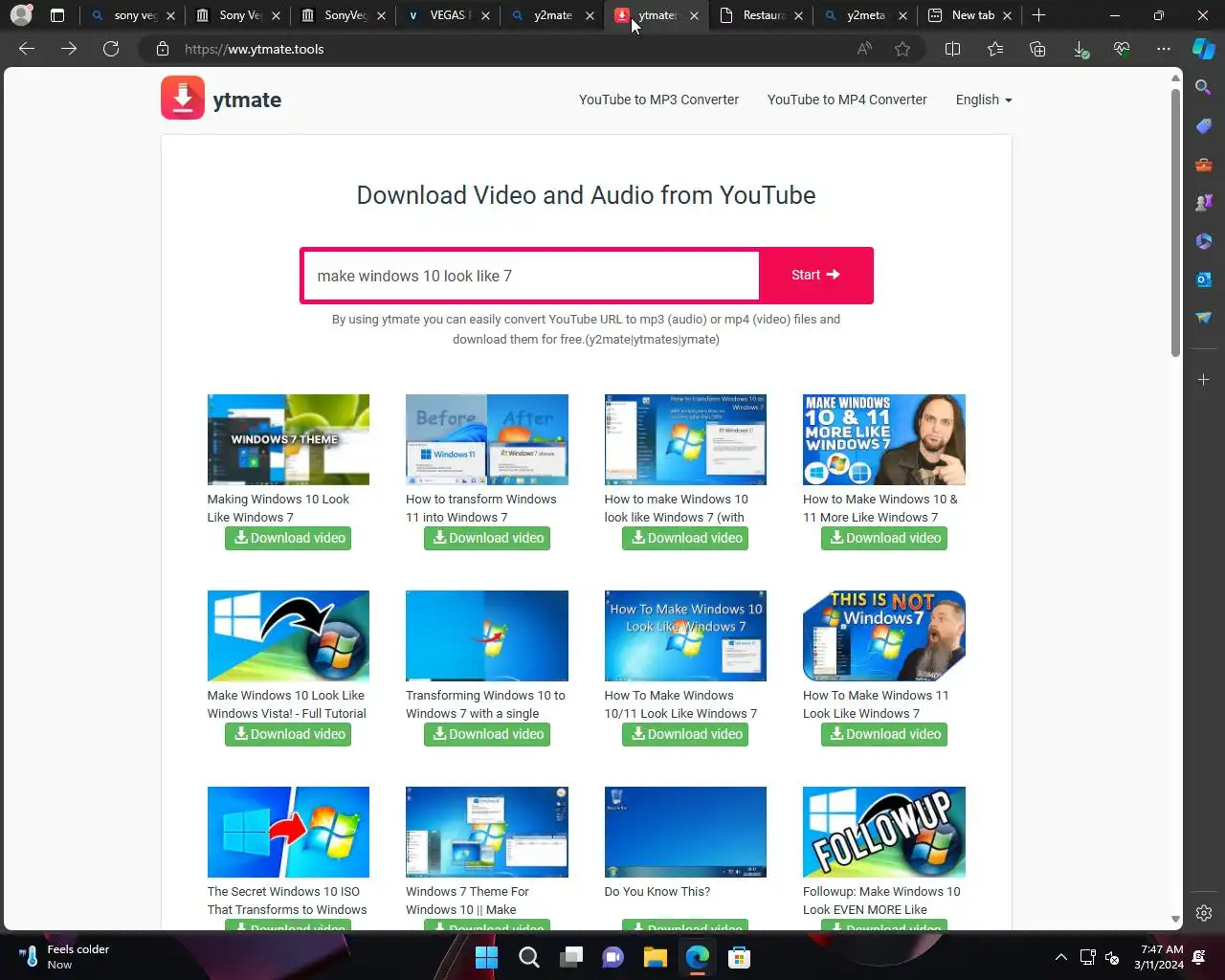Open Microsoft Store from taskbar
1225x980 pixels.
(739, 957)
